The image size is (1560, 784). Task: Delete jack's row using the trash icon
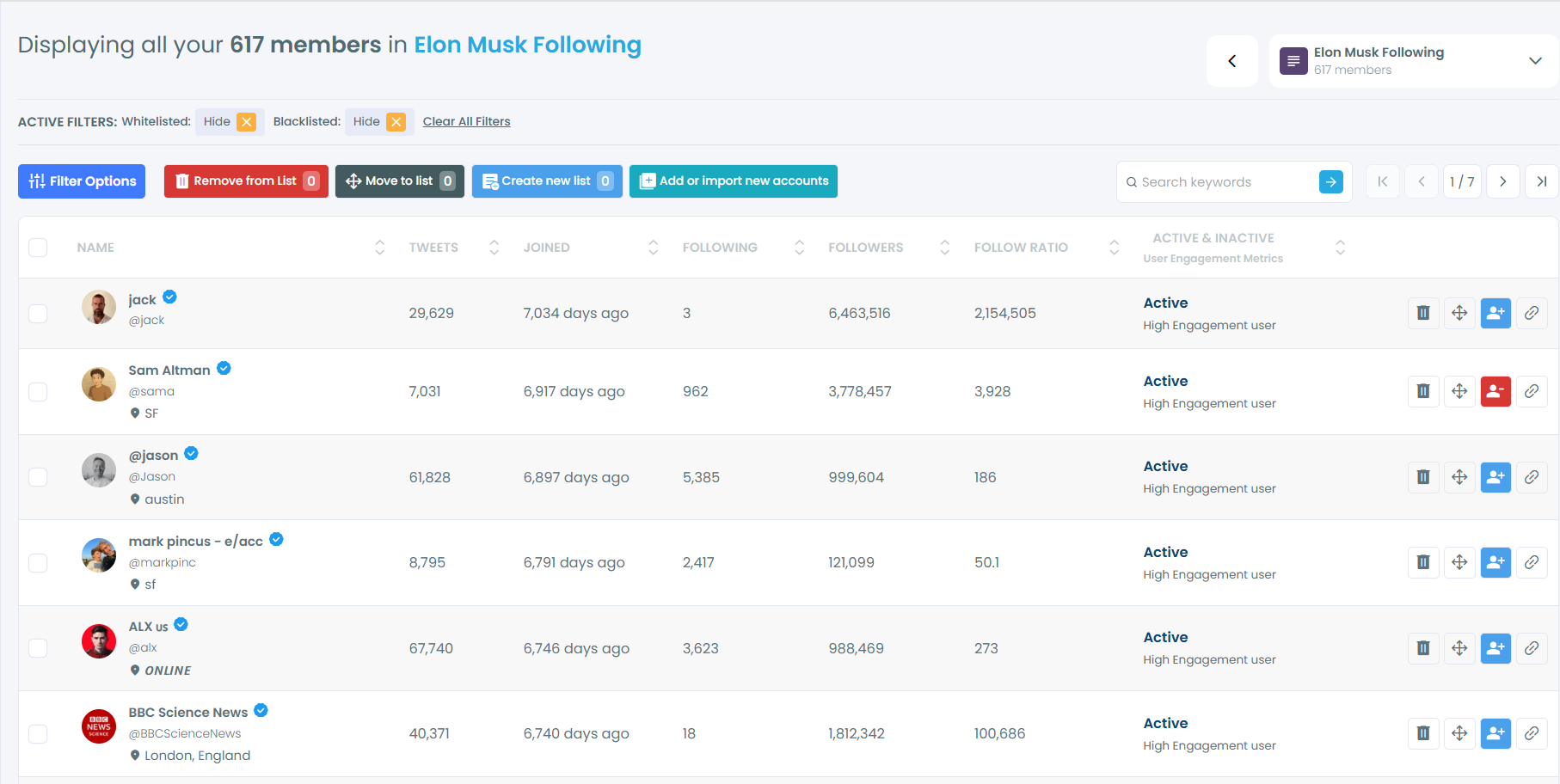[x=1422, y=313]
